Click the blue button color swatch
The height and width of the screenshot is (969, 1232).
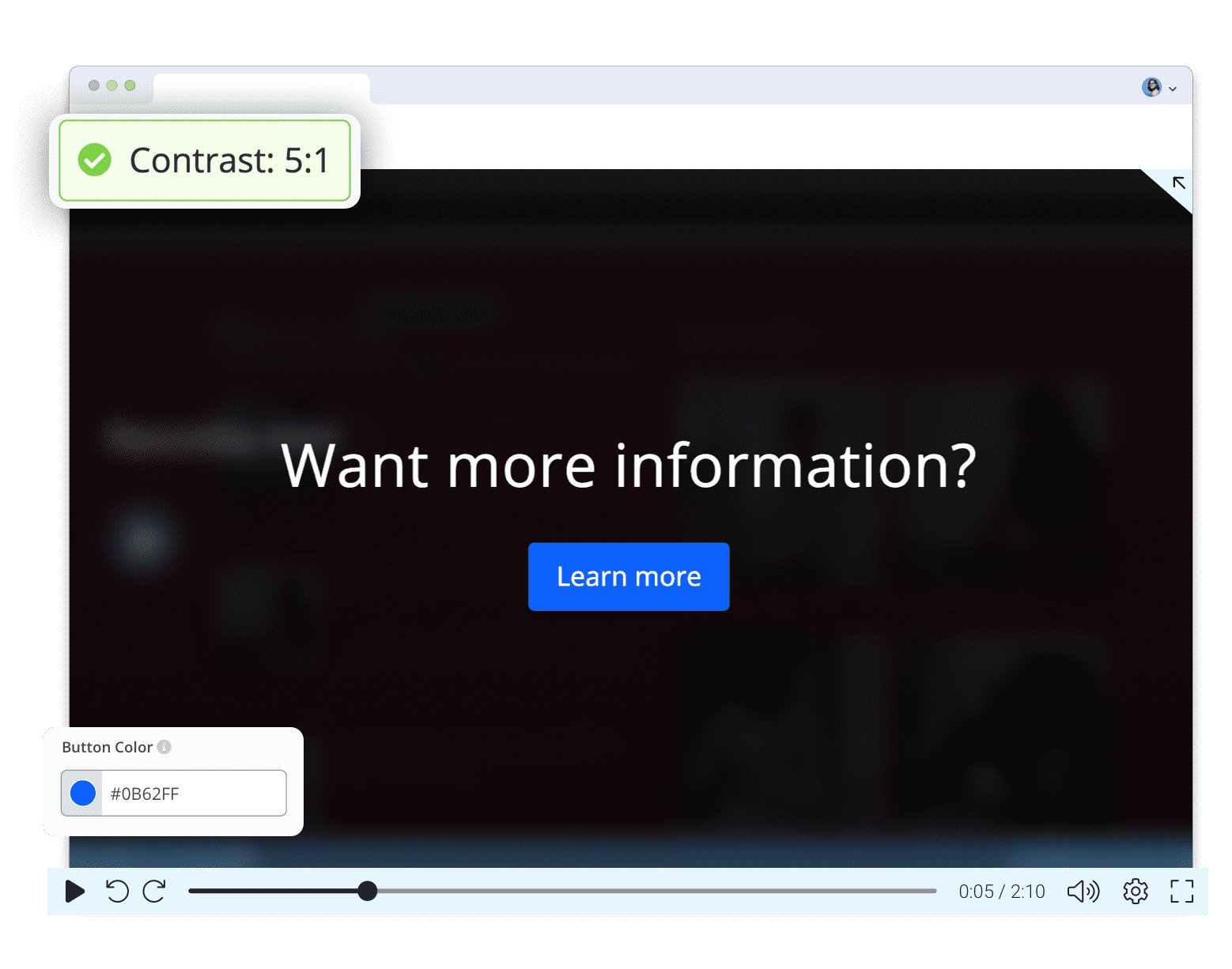pos(83,793)
